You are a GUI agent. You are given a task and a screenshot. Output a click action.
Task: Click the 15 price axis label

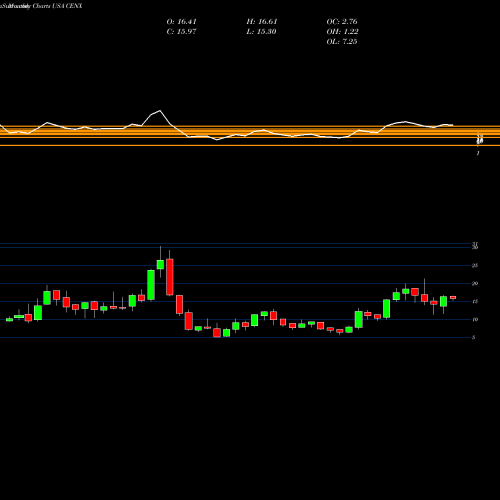(475, 301)
